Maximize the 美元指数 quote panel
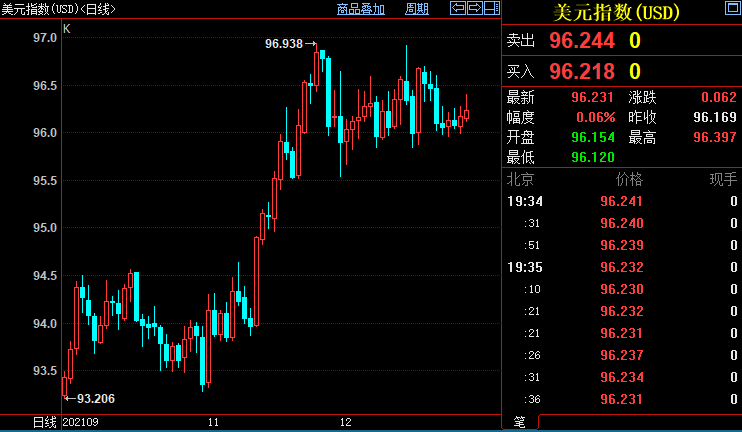 731,9
